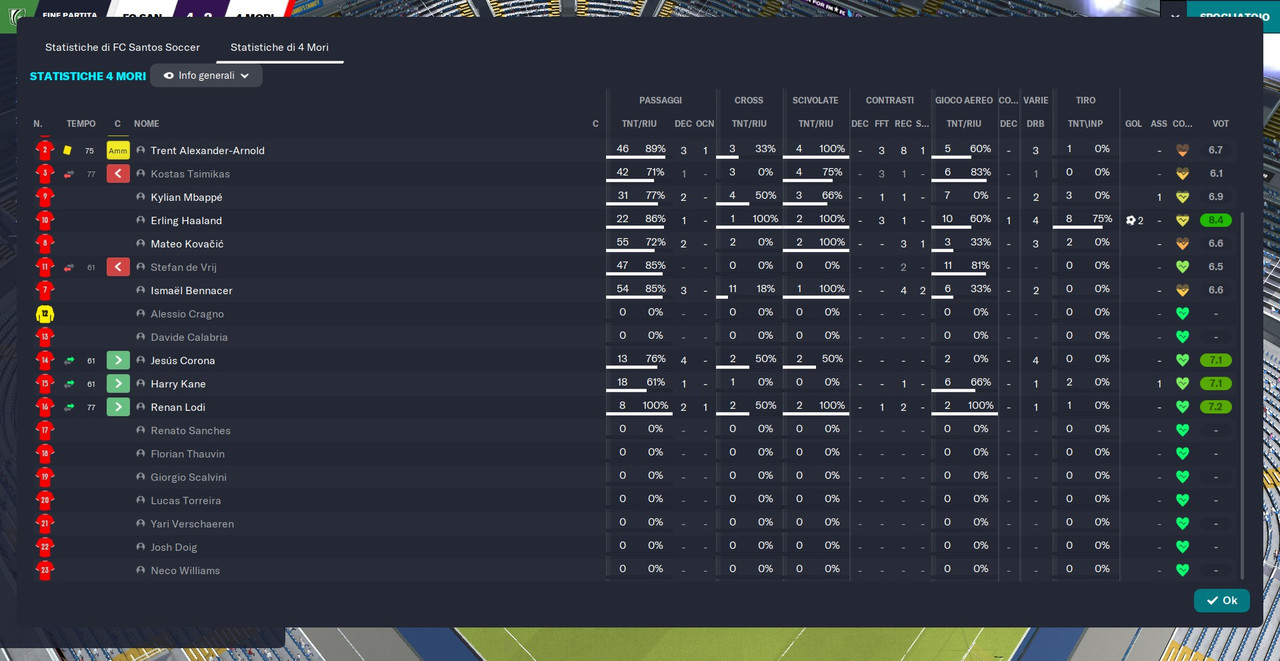
Task: Click Jesús Corona substituted-on green arrow icon
Action: coord(69,361)
